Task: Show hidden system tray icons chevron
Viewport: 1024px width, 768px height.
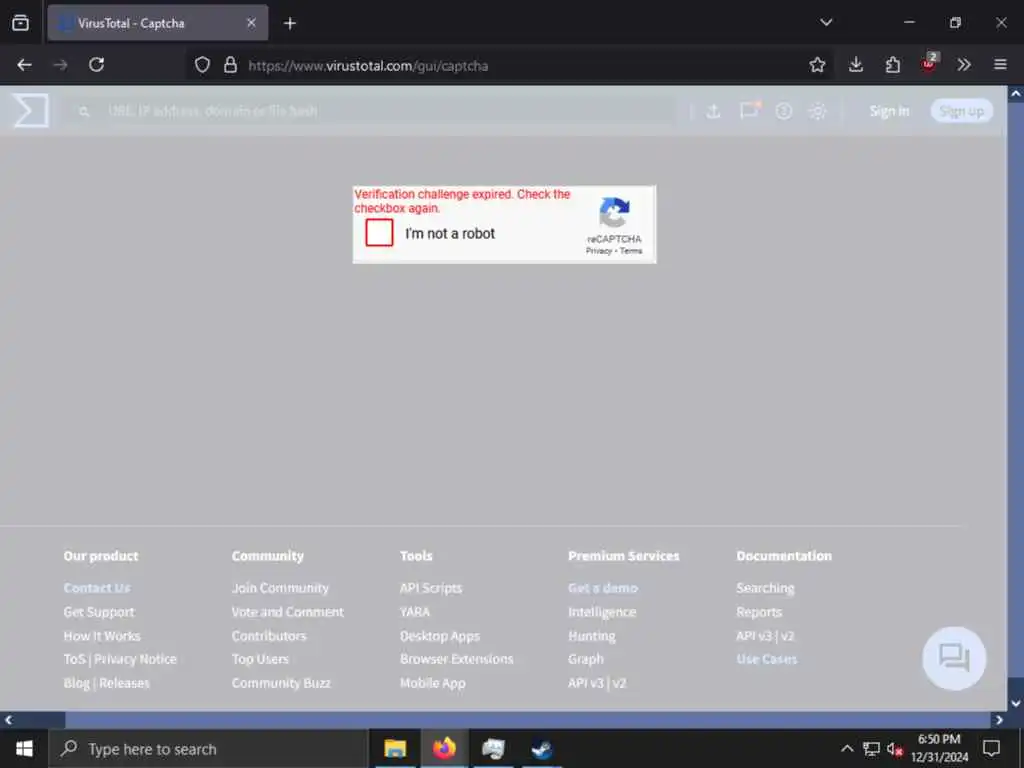Action: pos(846,748)
